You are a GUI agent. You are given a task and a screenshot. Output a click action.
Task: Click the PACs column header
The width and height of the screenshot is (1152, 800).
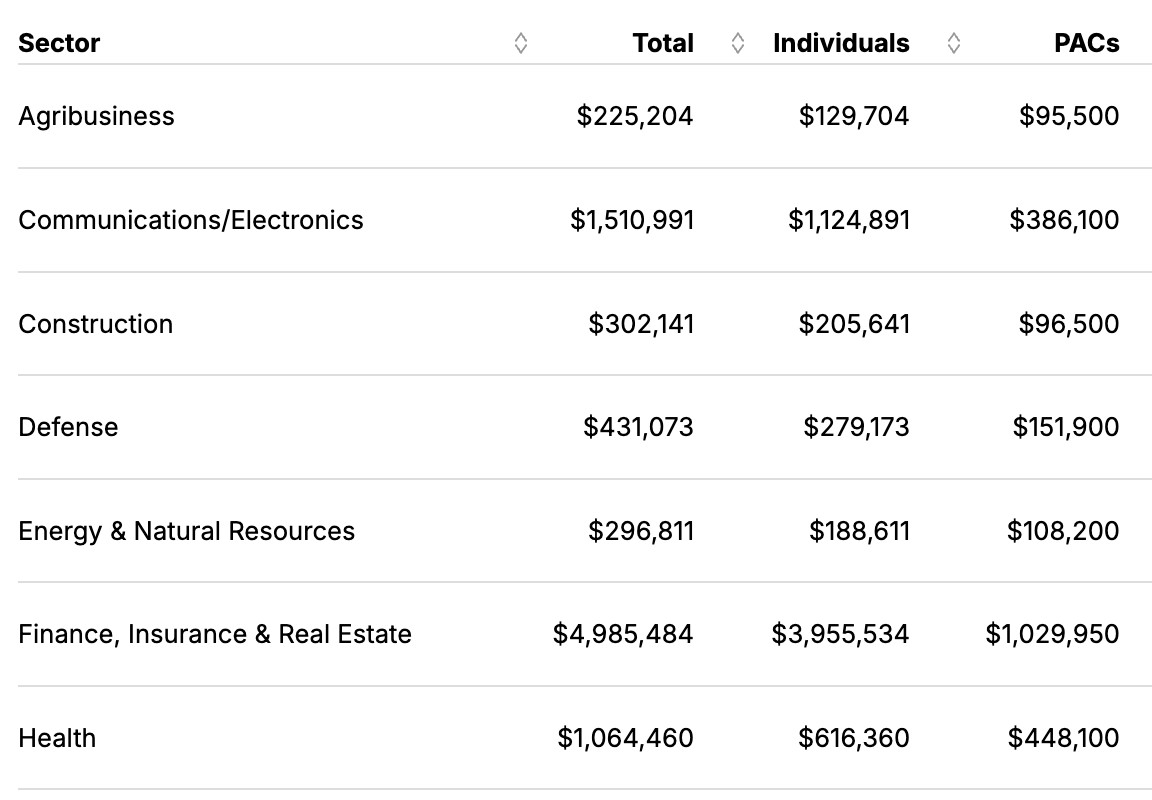point(1087,43)
